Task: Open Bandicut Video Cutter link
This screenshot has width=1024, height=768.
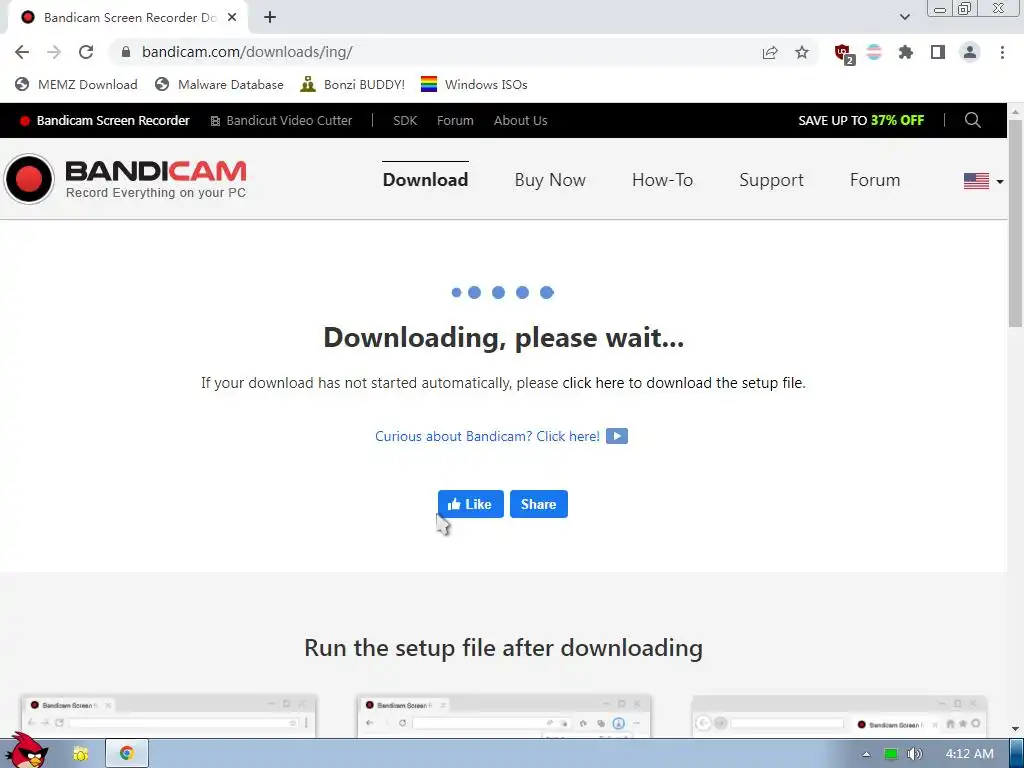Action: pyautogui.click(x=281, y=121)
